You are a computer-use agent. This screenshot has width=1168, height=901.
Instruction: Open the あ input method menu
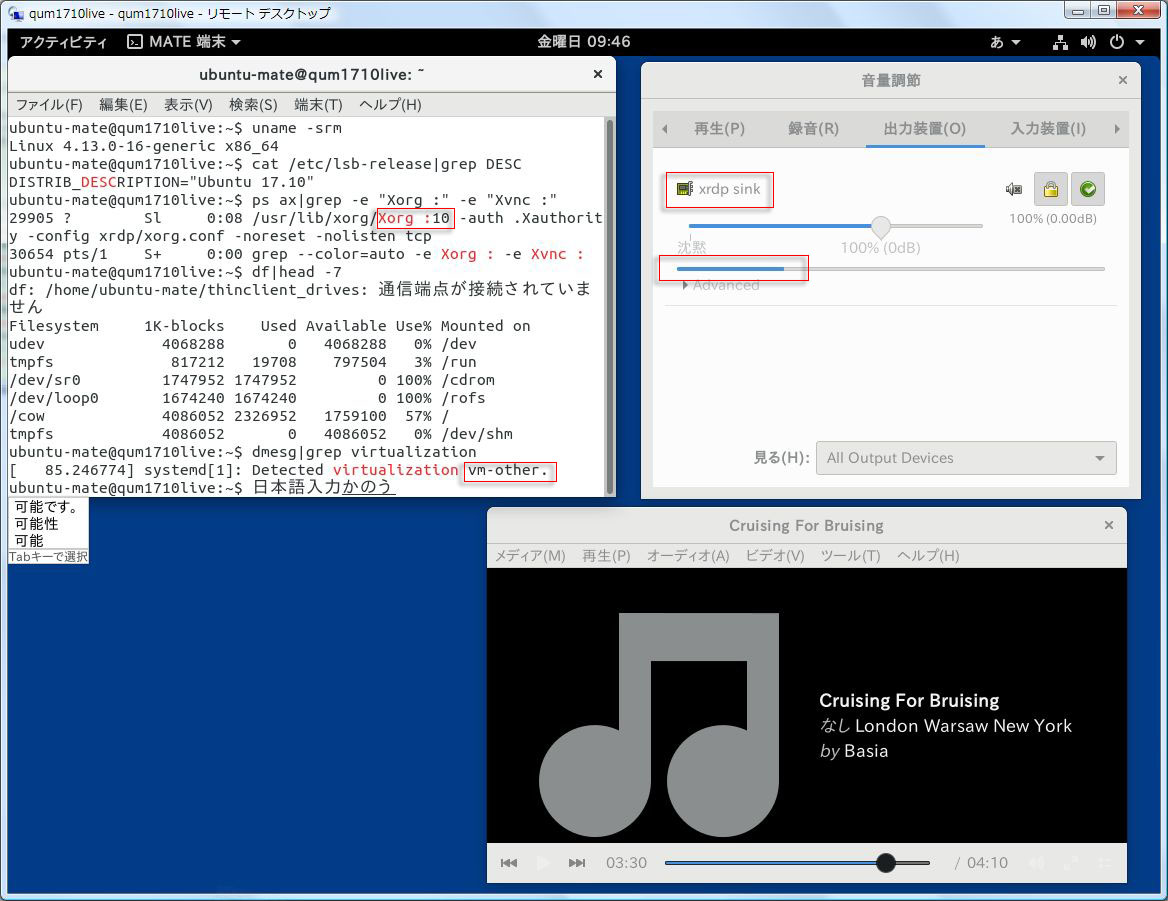coord(1005,42)
